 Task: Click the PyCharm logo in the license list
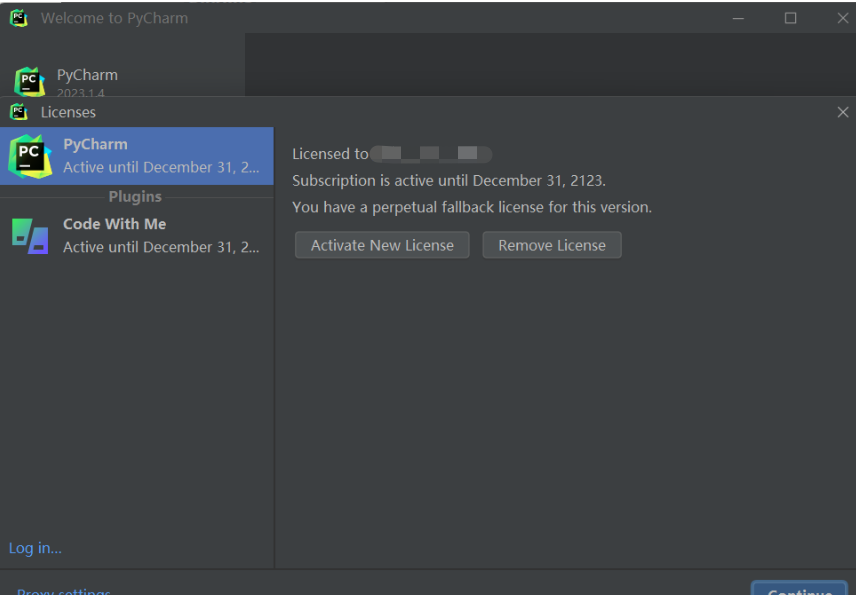tap(30, 157)
